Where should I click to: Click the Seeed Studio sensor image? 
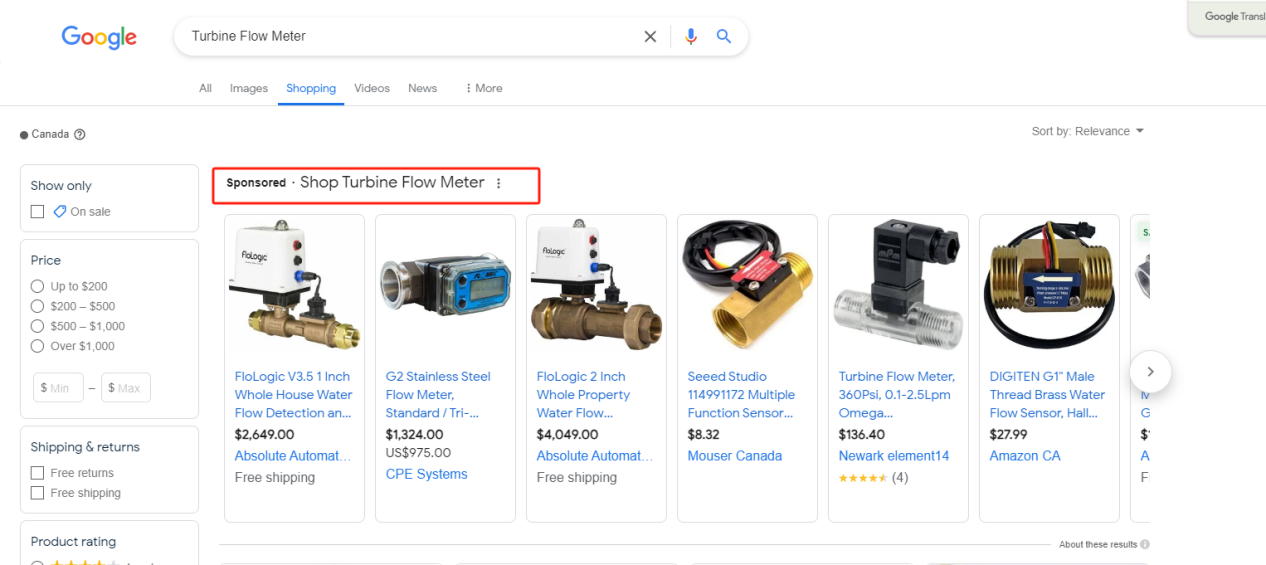pyautogui.click(x=747, y=286)
